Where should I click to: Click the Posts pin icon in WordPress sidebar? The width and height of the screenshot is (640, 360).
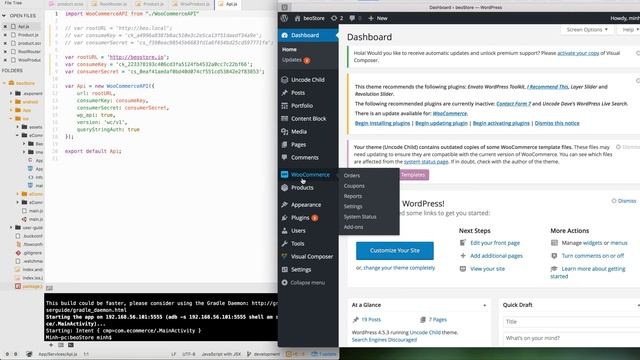click(x=284, y=93)
